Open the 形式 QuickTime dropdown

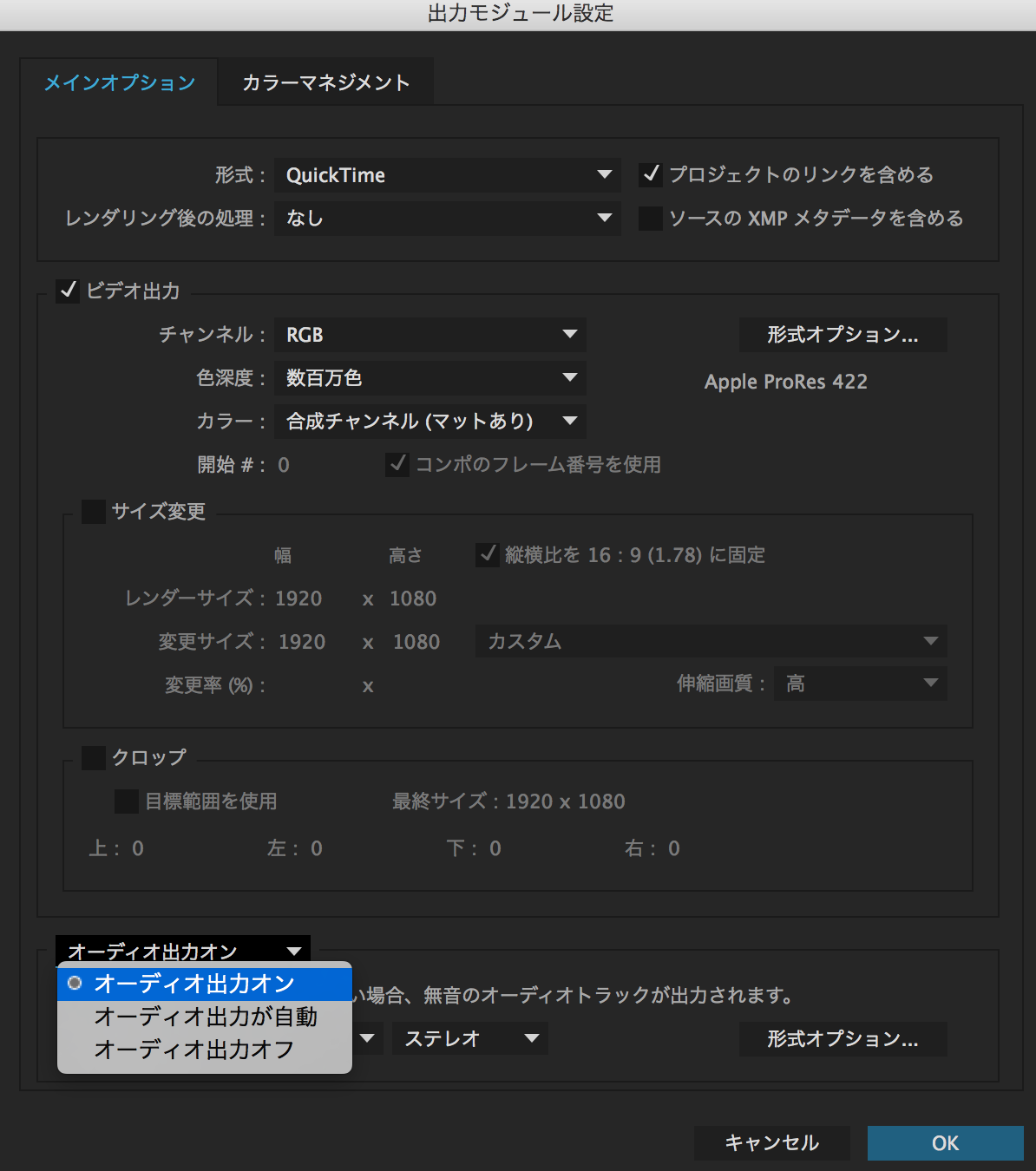447,175
